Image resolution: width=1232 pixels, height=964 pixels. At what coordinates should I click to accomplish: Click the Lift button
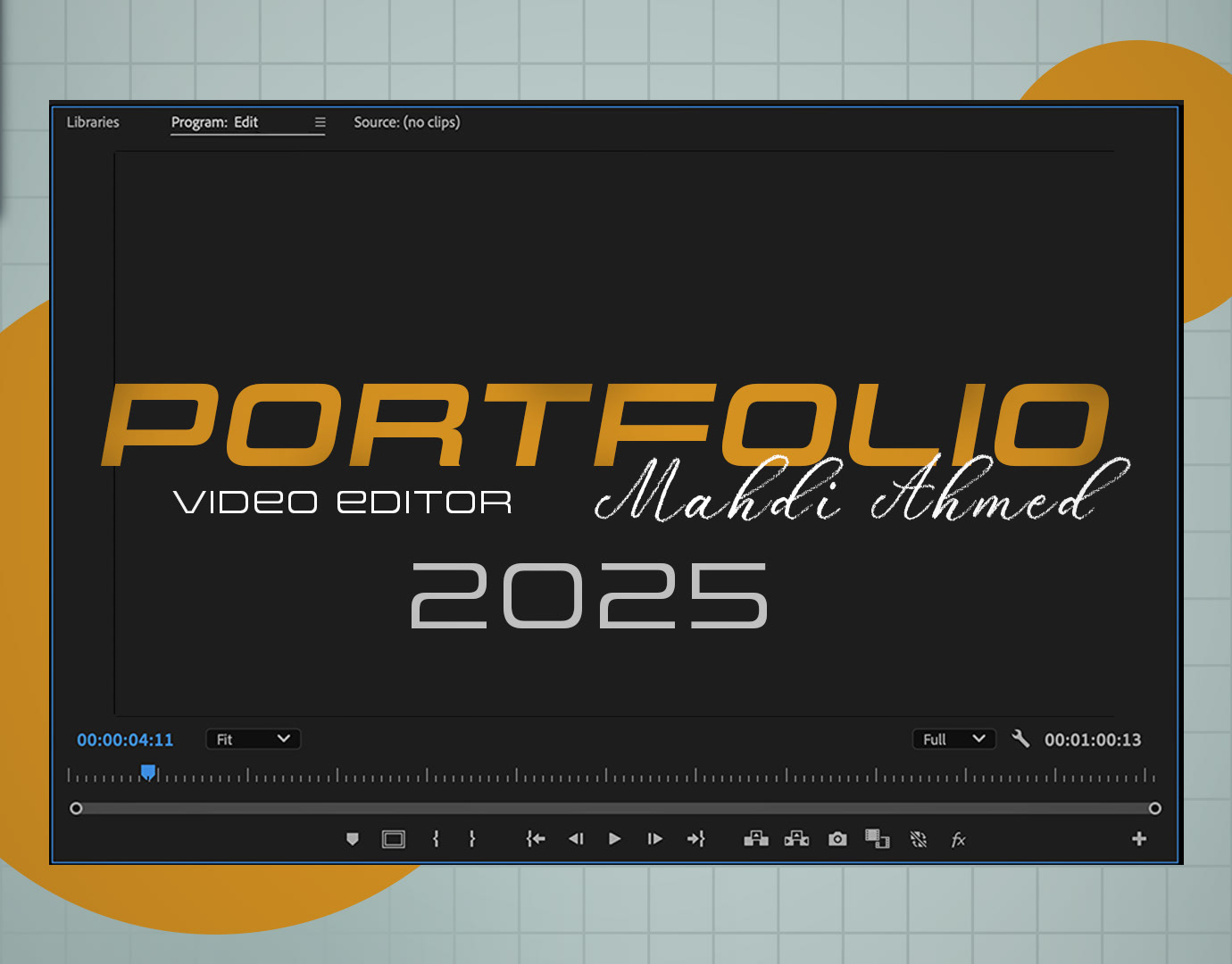pyautogui.click(x=756, y=838)
